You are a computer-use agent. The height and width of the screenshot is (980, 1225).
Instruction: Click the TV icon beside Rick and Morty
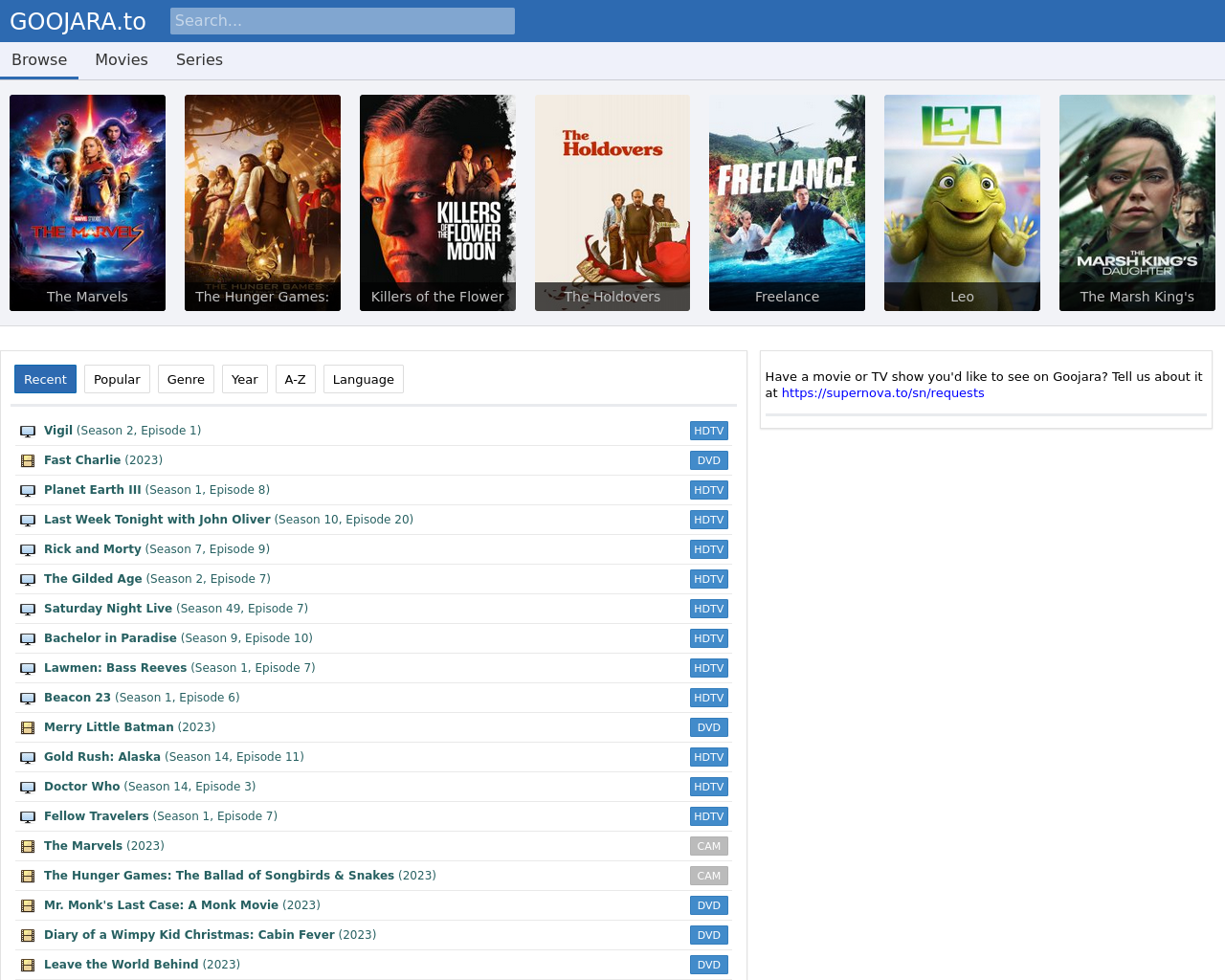(x=28, y=550)
